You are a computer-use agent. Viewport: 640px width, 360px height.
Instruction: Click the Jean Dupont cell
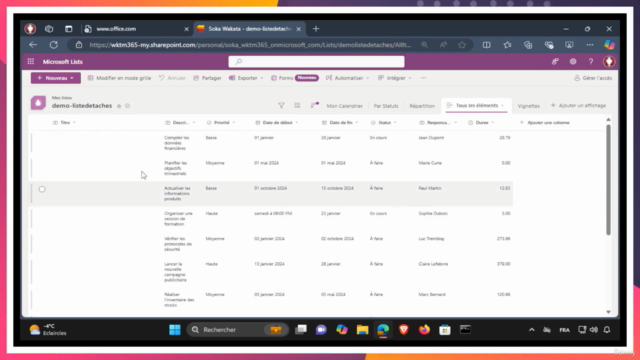[x=431, y=138]
